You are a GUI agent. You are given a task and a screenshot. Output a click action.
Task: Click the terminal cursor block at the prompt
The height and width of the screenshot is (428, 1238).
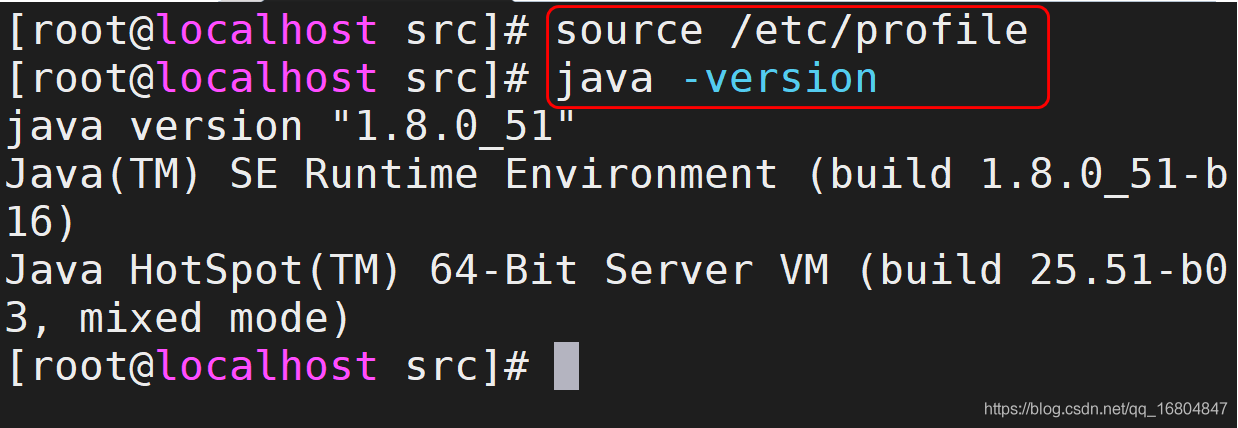tap(566, 367)
